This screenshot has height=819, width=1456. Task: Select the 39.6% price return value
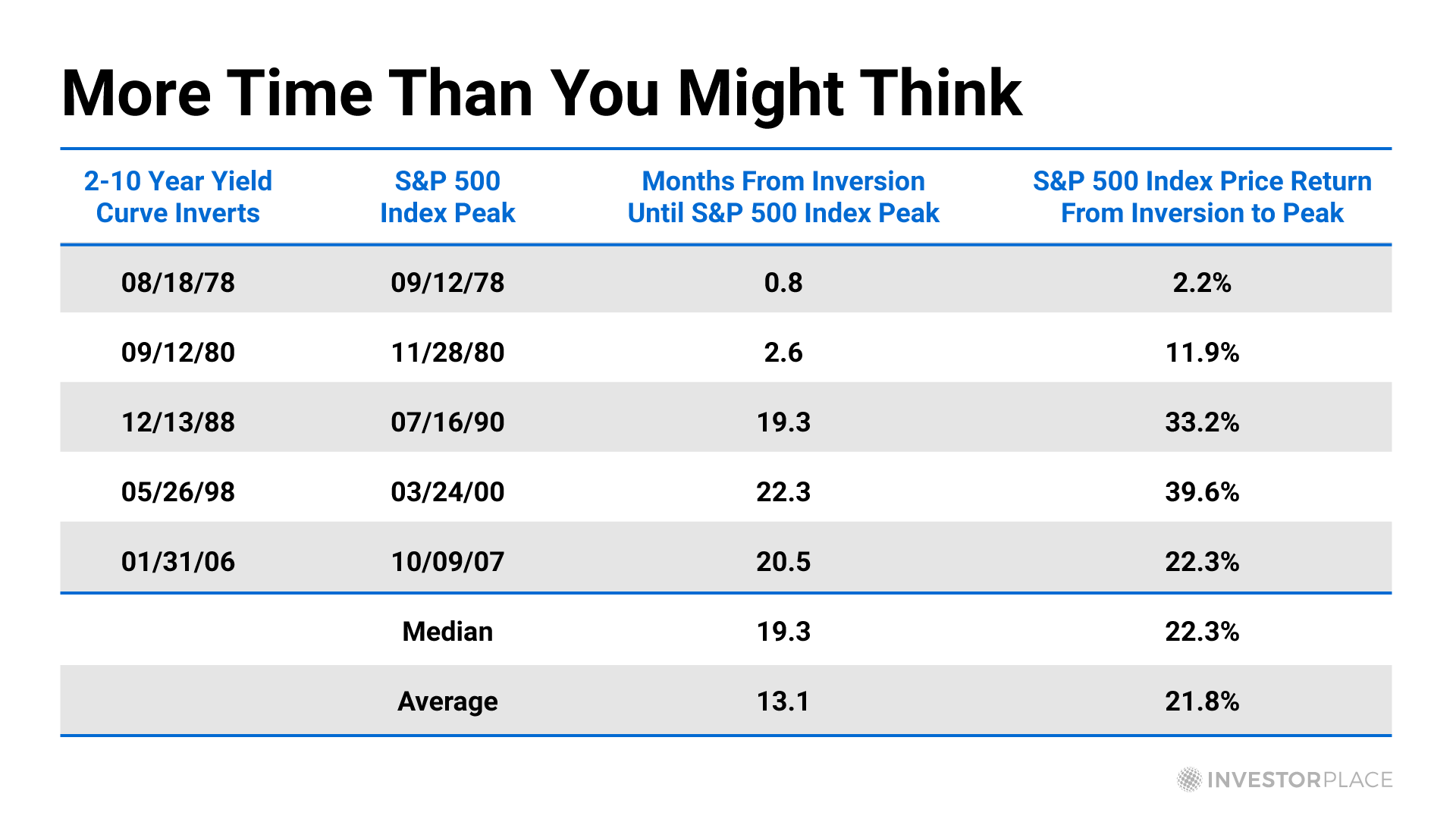pyautogui.click(x=1202, y=492)
